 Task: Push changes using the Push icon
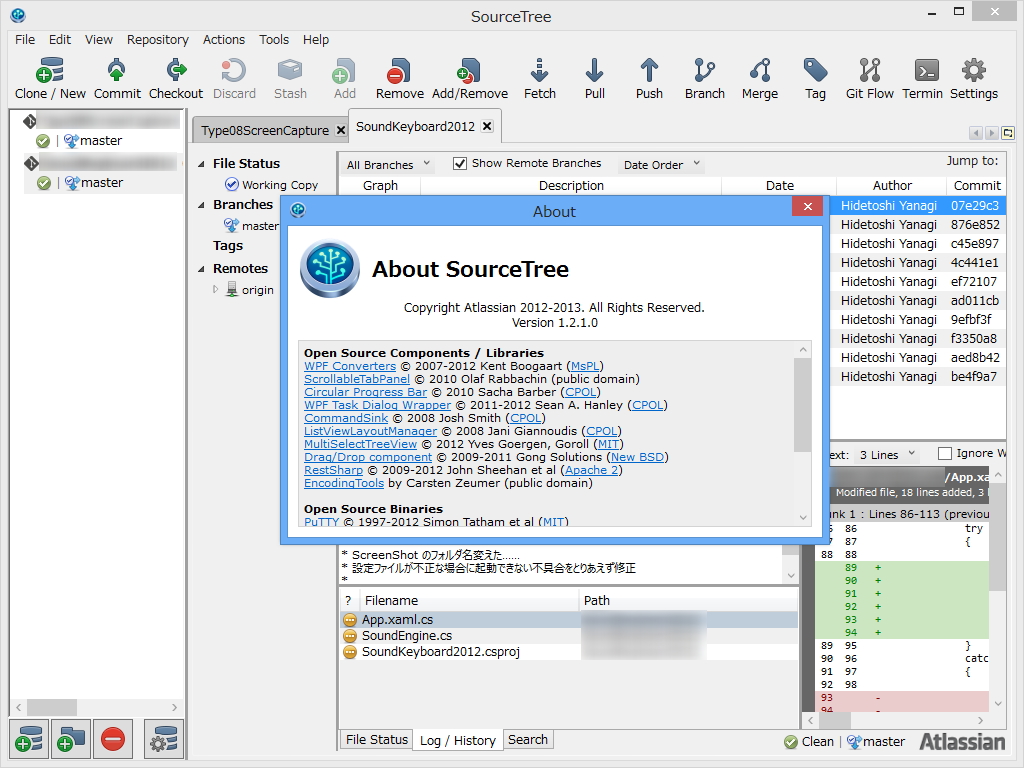tap(648, 78)
